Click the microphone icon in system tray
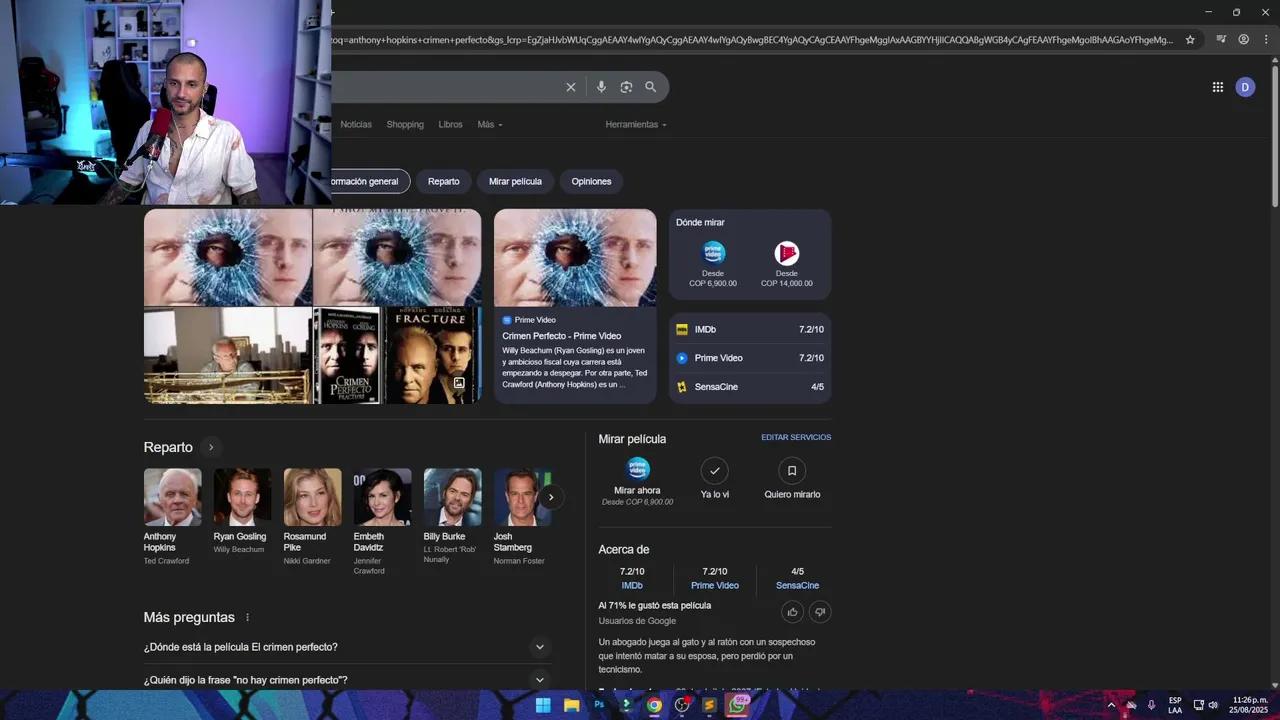The height and width of the screenshot is (720, 1280). point(1152,705)
